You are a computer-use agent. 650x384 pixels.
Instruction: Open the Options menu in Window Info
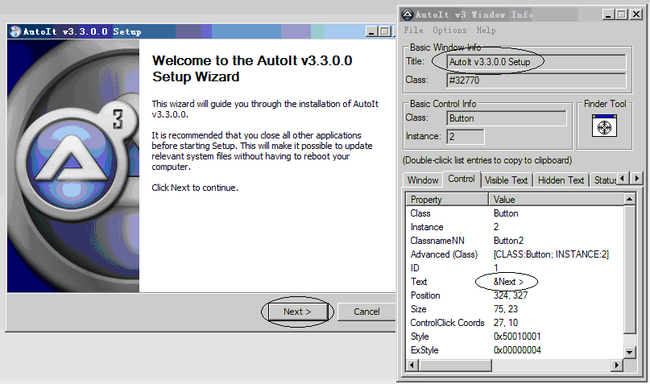click(x=449, y=30)
